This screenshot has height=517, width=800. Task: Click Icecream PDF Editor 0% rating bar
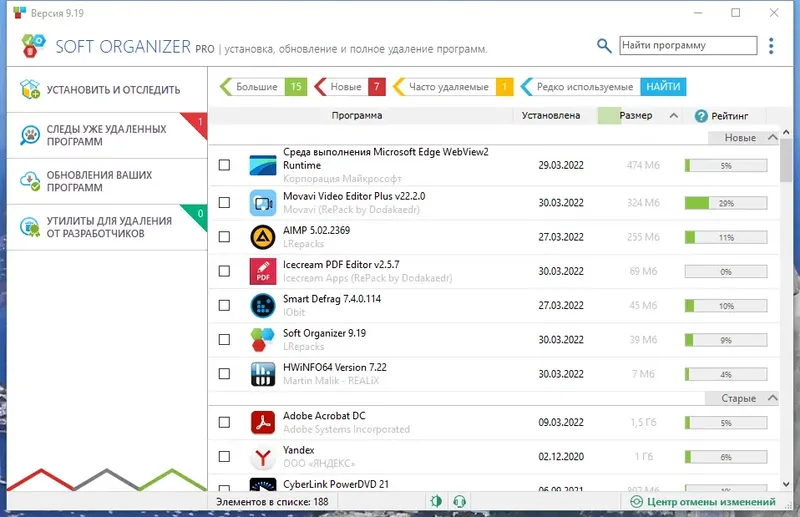[x=726, y=272]
